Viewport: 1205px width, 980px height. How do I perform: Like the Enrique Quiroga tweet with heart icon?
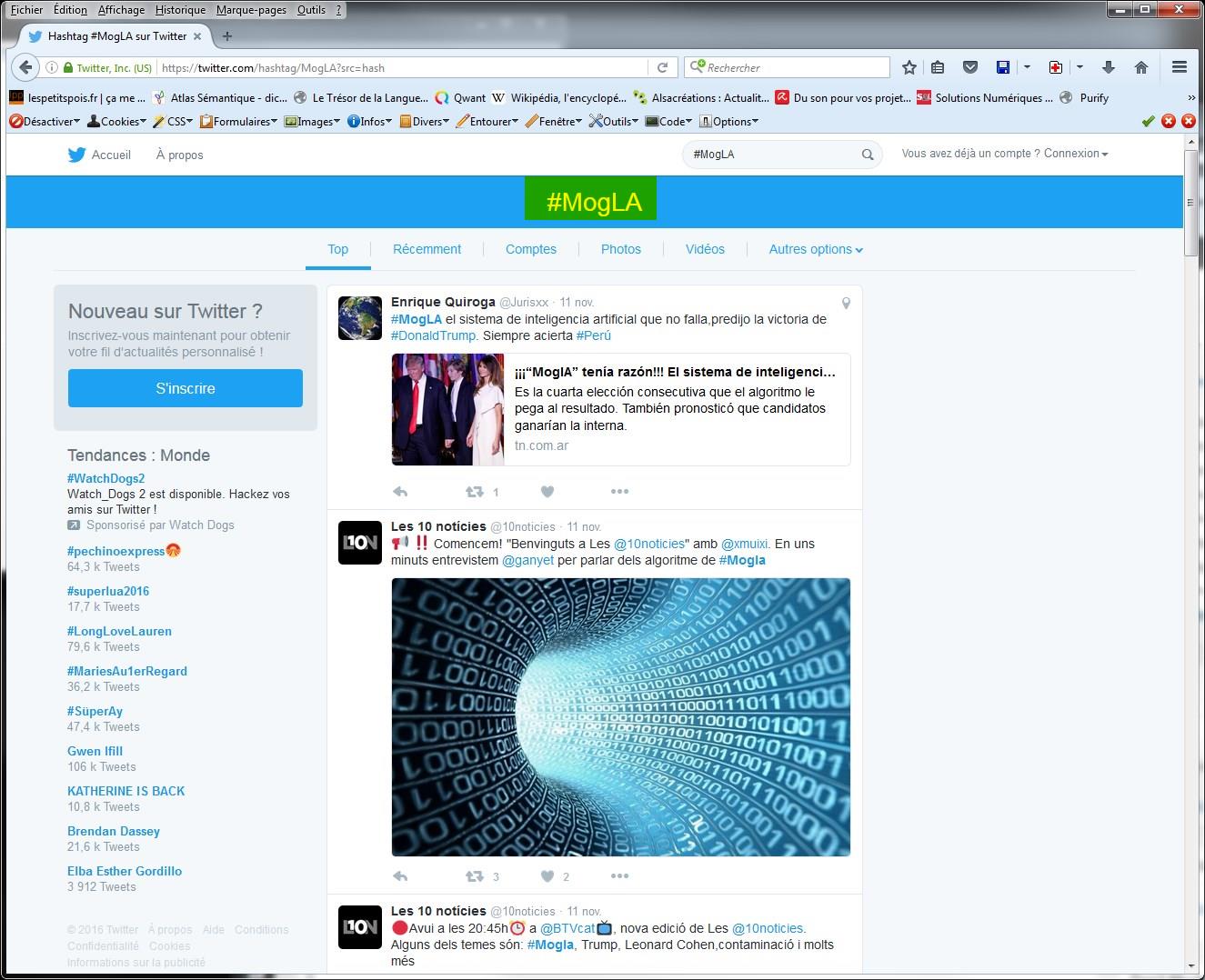coord(547,492)
